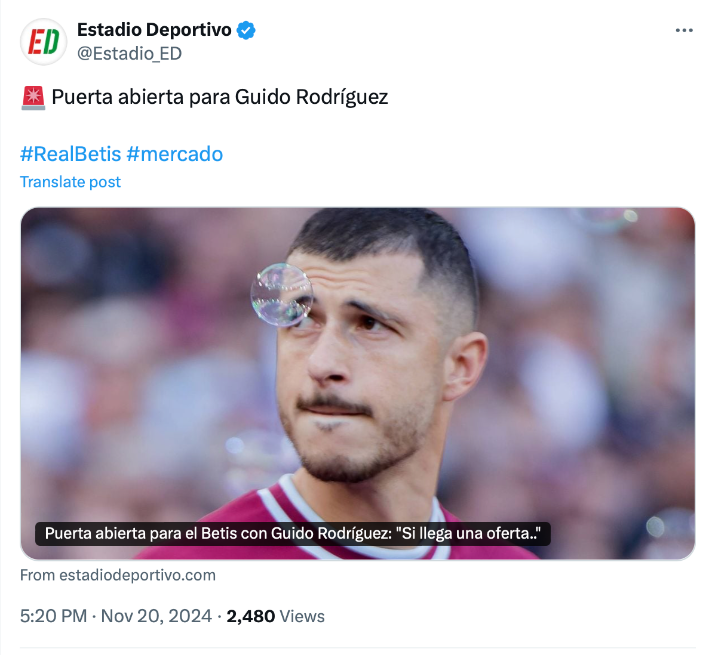Click the word Views beside the count

[x=302, y=616]
